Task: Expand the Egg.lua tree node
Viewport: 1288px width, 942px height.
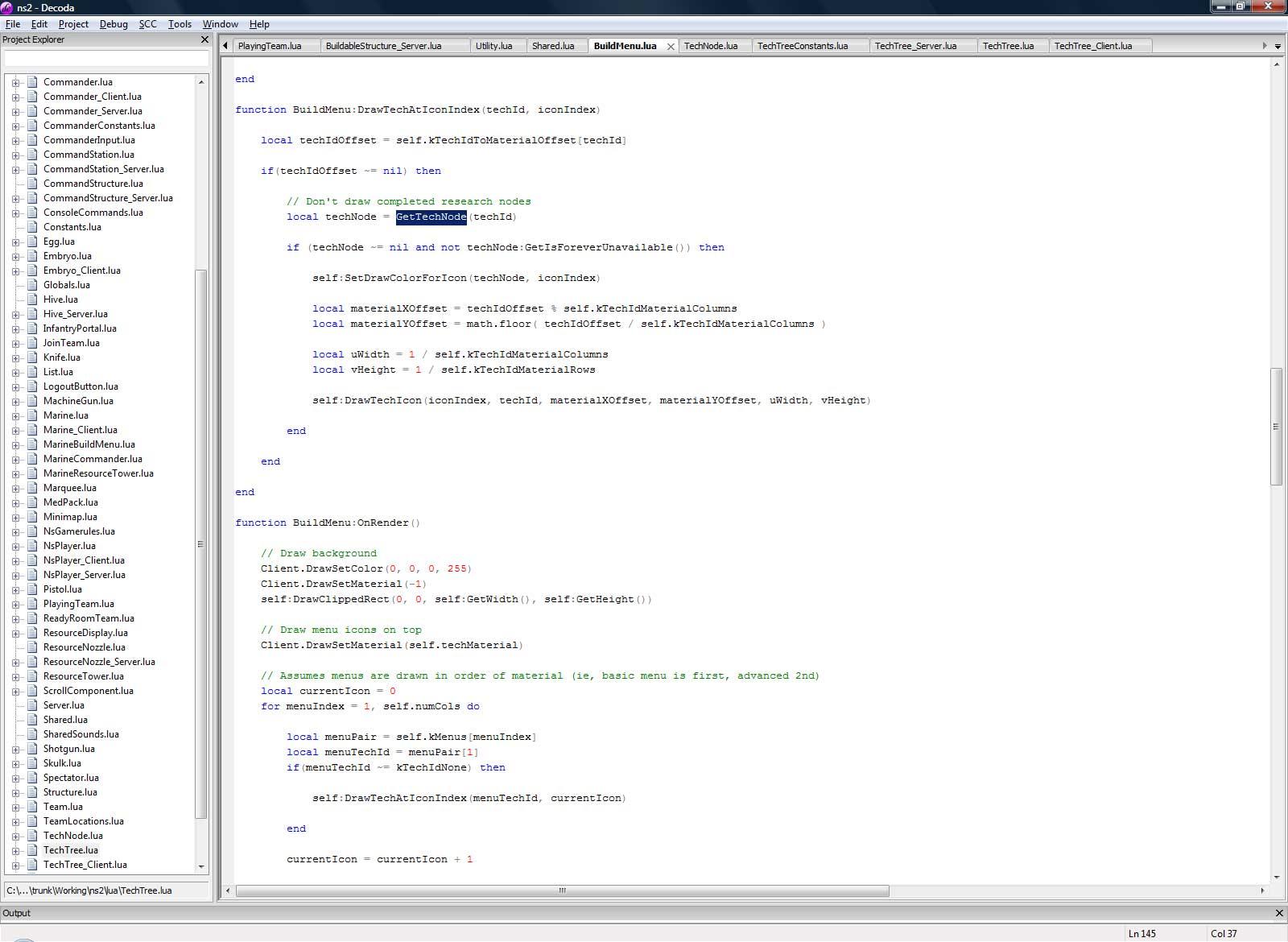Action: click(x=15, y=242)
